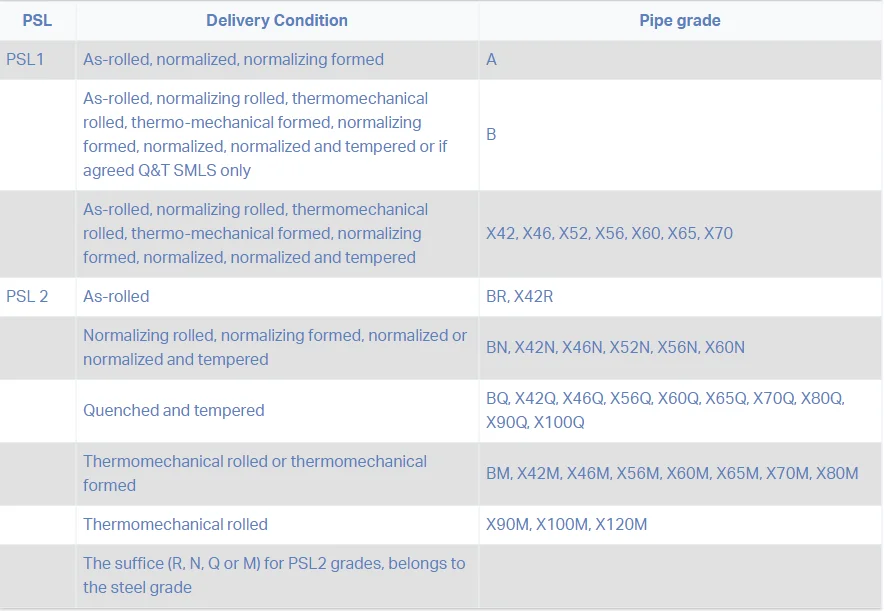This screenshot has width=884, height=611.
Task: Click the suffix (R, N, Q or M) note
Action: click(x=274, y=575)
